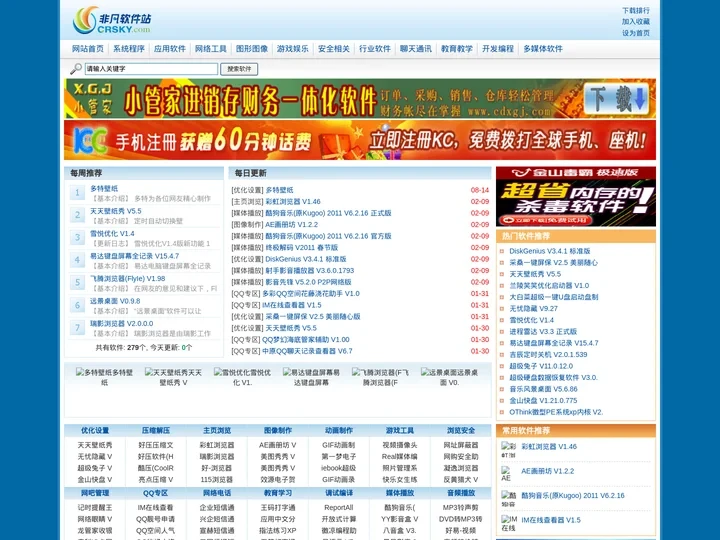Open 教育教学 category in navigation
This screenshot has width=720, height=540.
(x=456, y=49)
